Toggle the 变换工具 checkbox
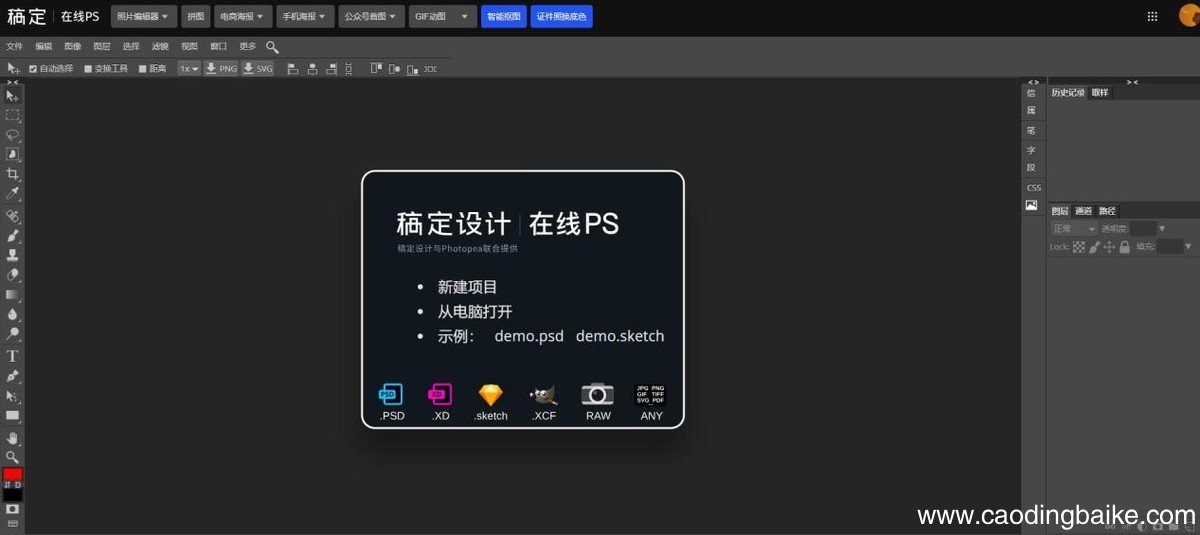The height and width of the screenshot is (535, 1200). click(x=88, y=69)
